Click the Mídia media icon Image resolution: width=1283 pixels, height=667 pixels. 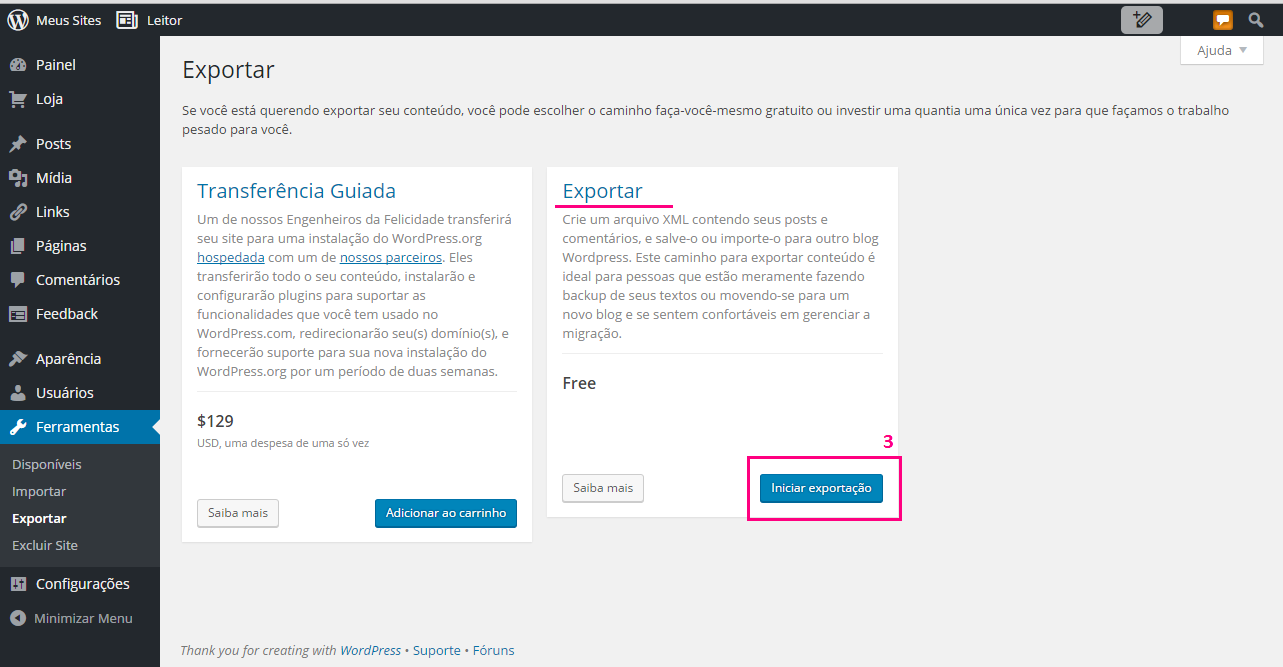[18, 178]
